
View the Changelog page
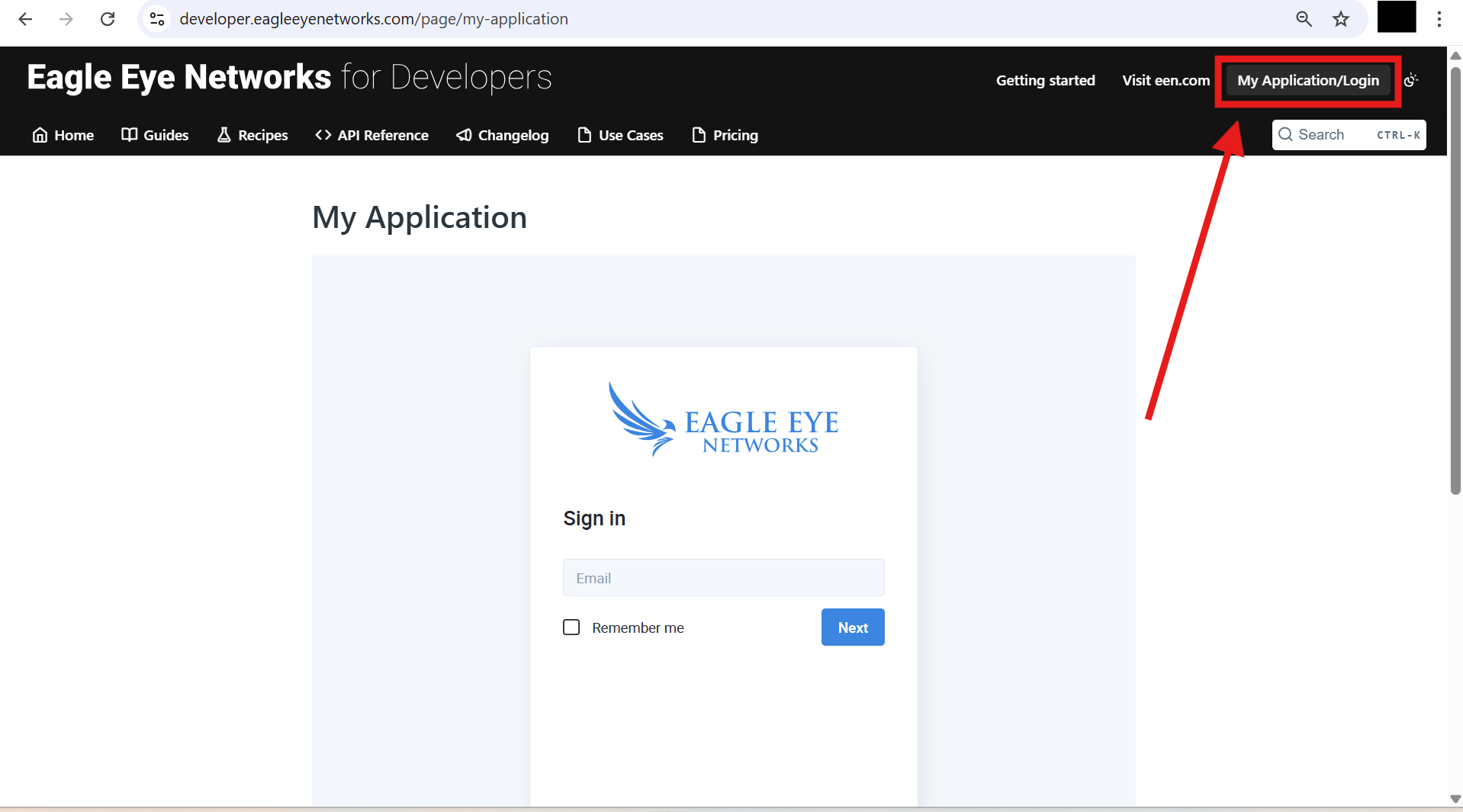point(502,135)
